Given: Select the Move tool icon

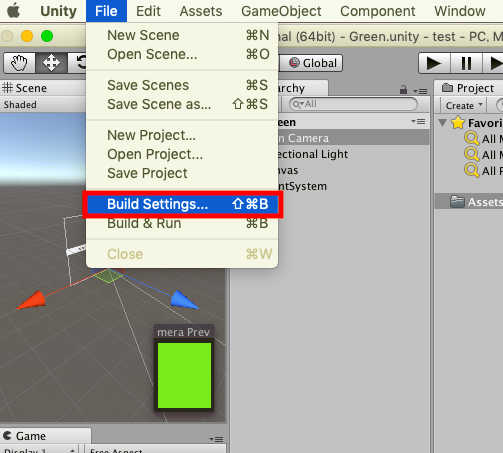Looking at the screenshot, I should pyautogui.click(x=51, y=63).
